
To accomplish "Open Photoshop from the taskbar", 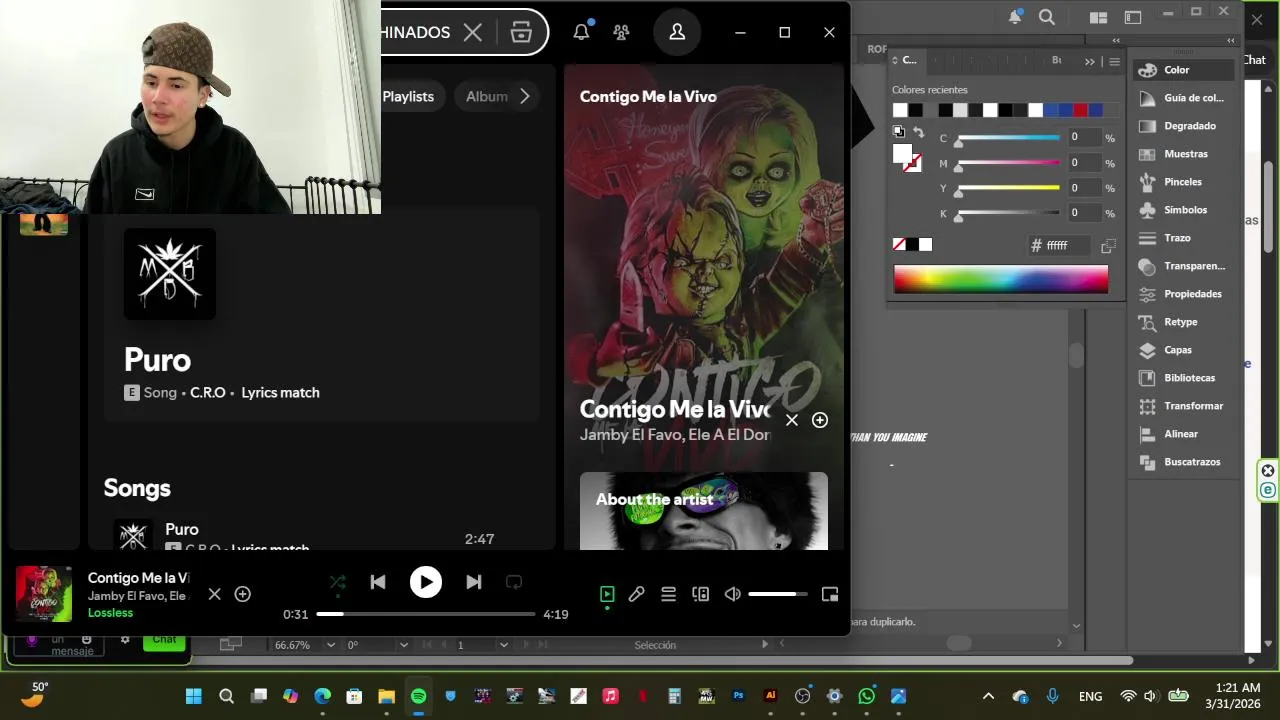I will [x=738, y=696].
